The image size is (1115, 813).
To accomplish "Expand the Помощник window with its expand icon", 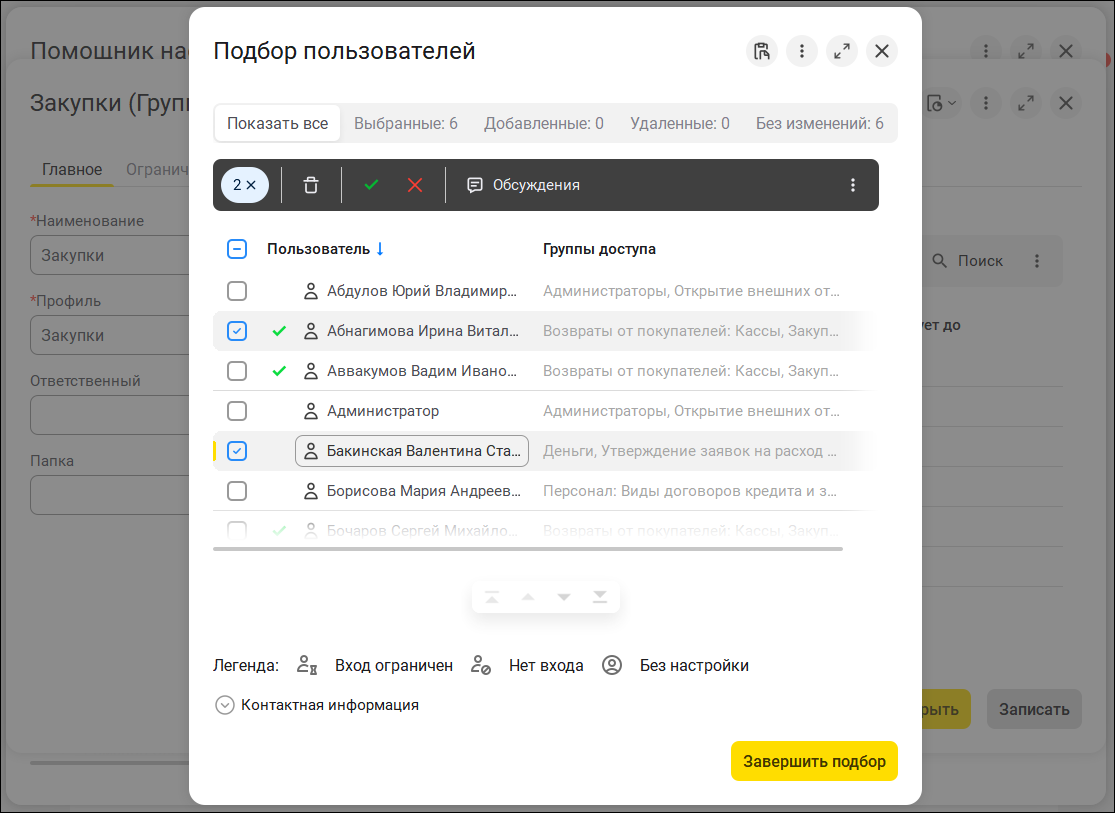I will pos(1025,51).
